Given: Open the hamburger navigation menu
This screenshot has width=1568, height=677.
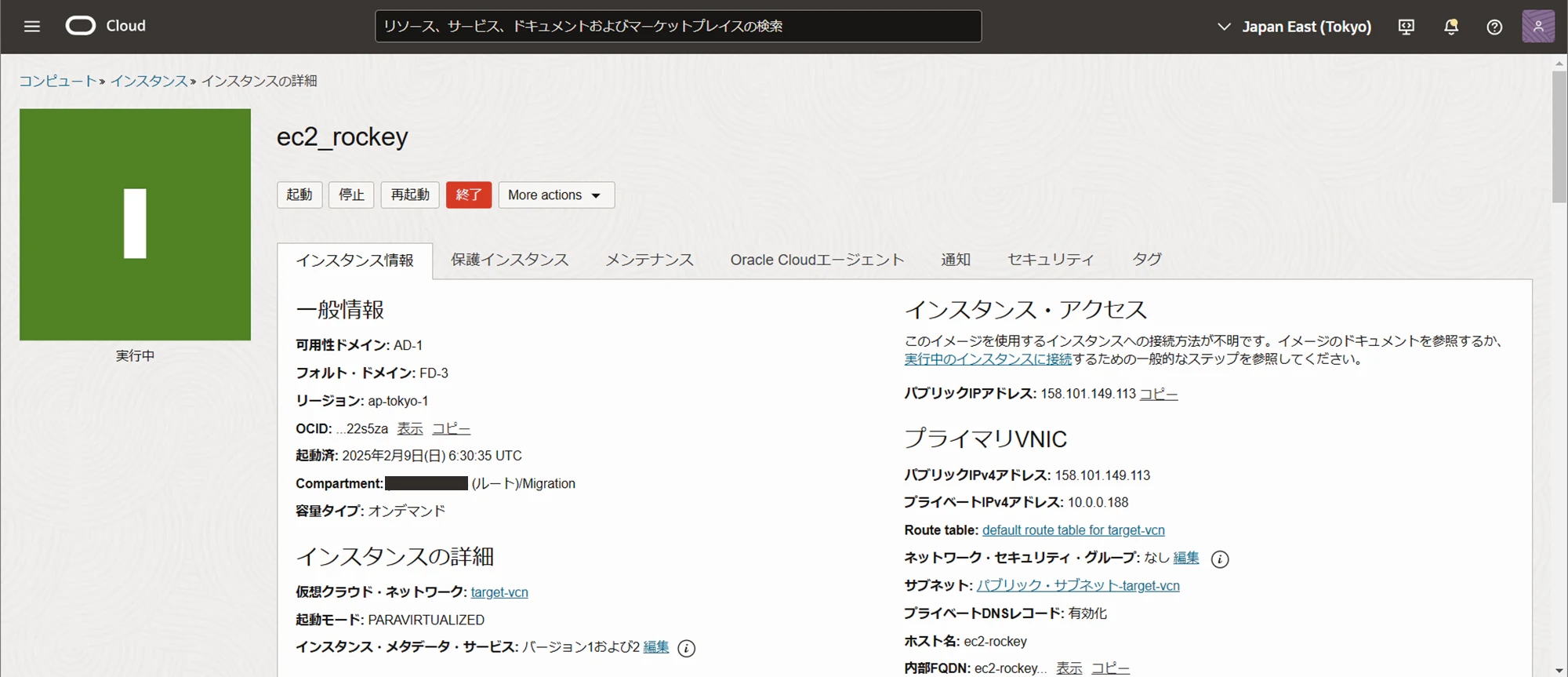Looking at the screenshot, I should (32, 27).
